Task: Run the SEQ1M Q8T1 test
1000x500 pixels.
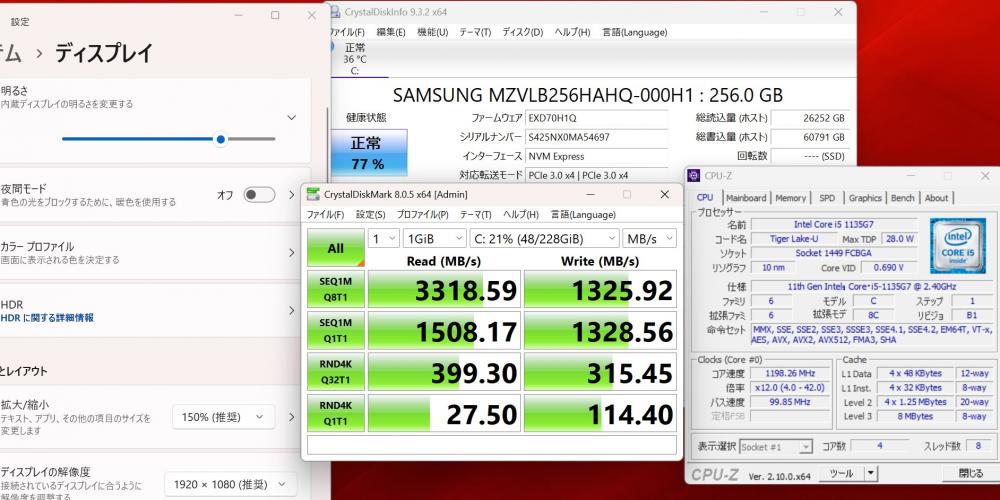Action: pos(335,289)
